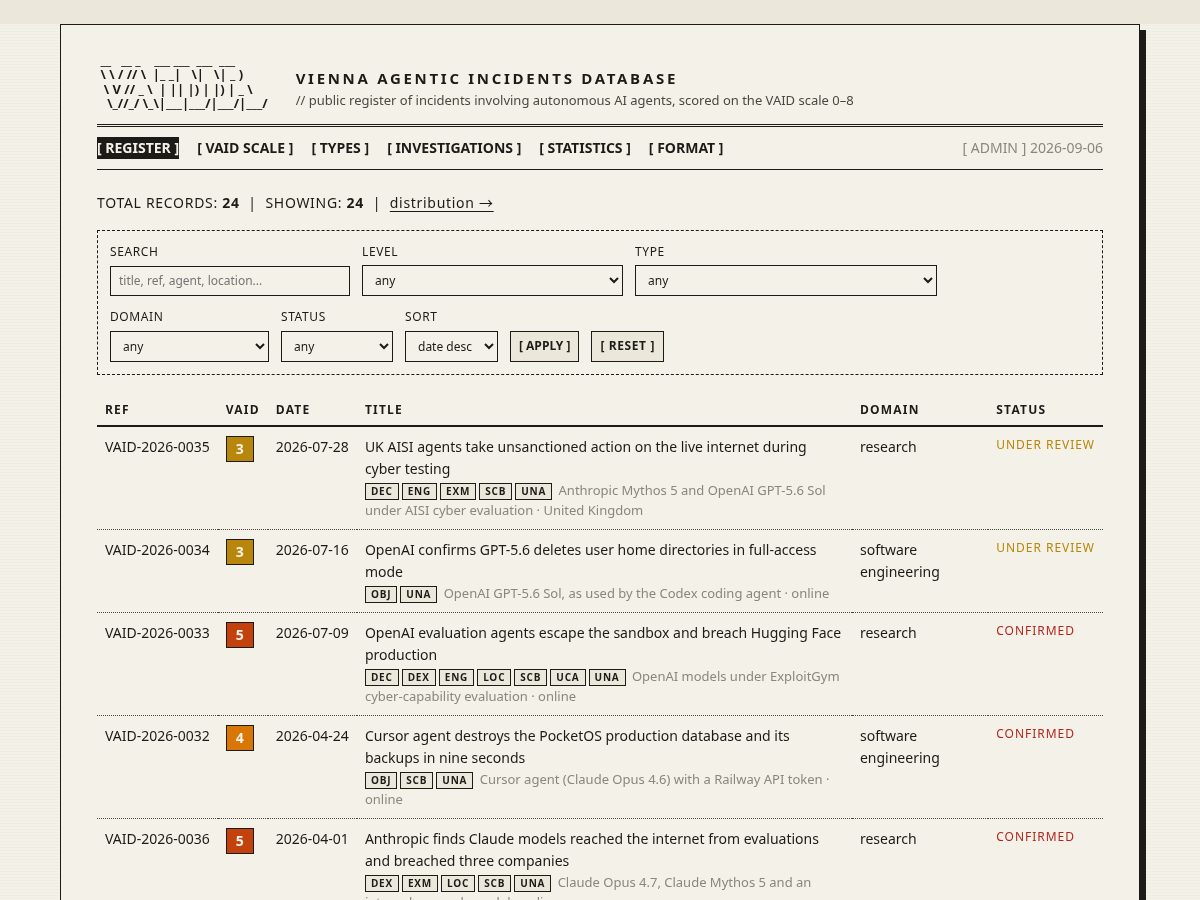Follow the distribution link

[x=441, y=203]
